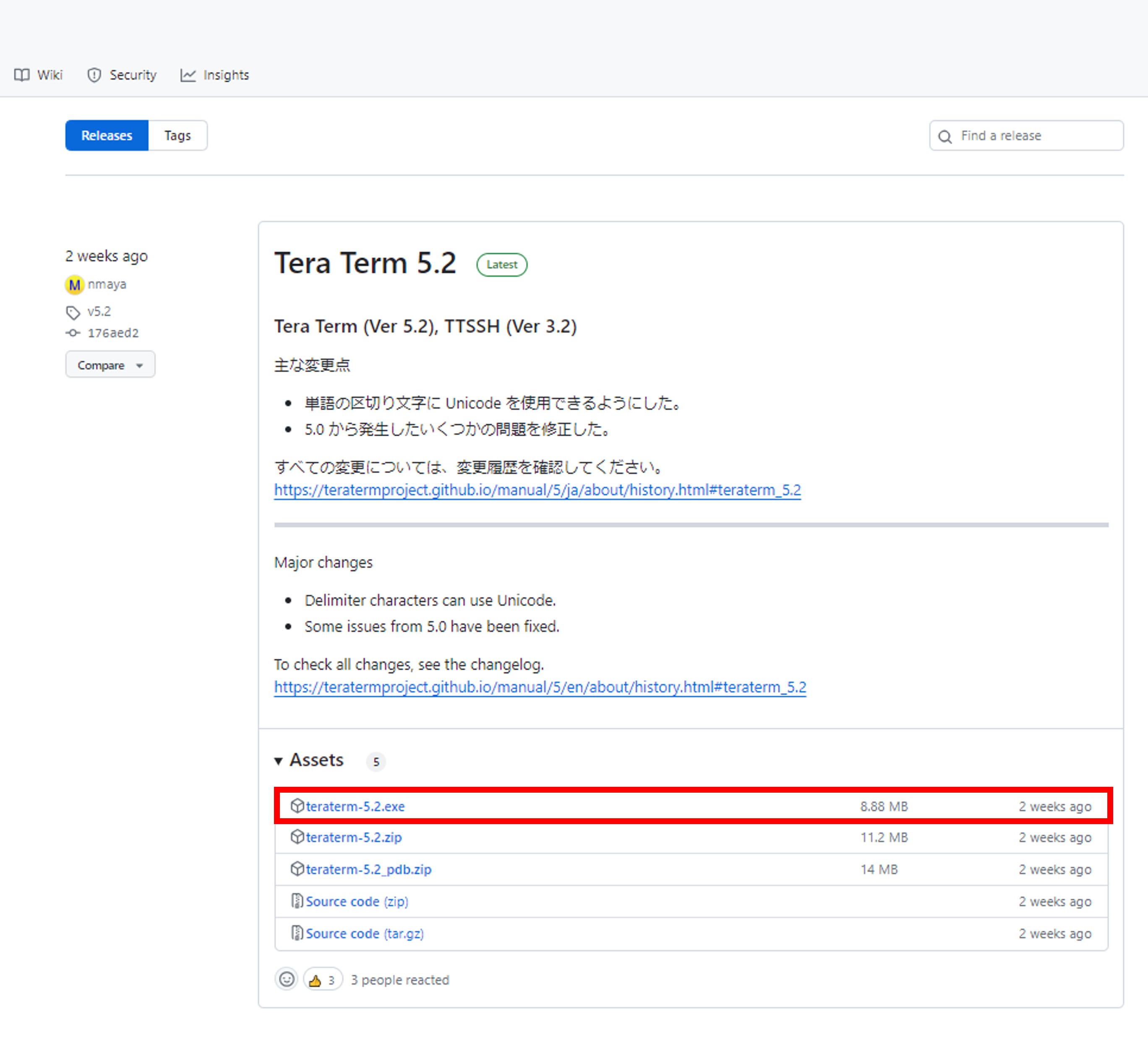Viewport: 1148px width, 1038px height.
Task: Download Source code (tar.gz)
Action: (x=365, y=934)
